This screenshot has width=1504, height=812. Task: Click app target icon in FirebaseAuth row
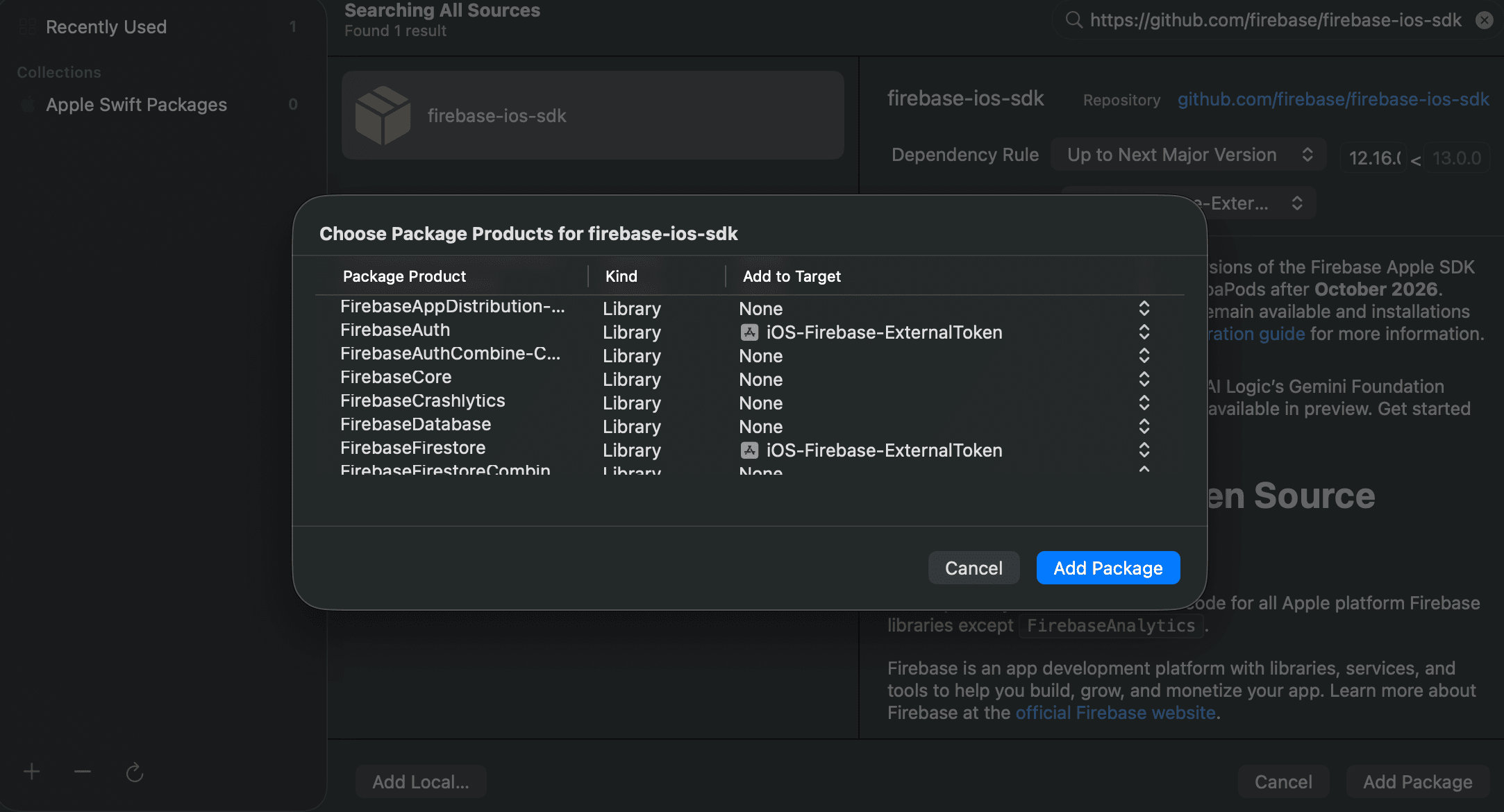pos(749,332)
